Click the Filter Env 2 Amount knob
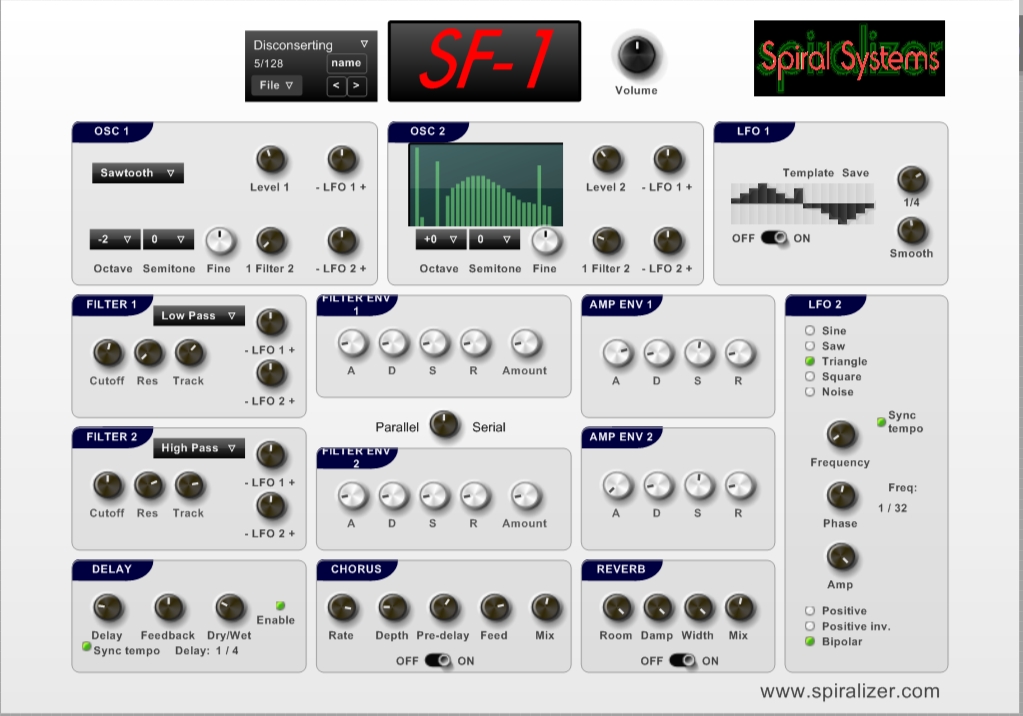Image resolution: width=1023 pixels, height=716 pixels. [x=525, y=496]
